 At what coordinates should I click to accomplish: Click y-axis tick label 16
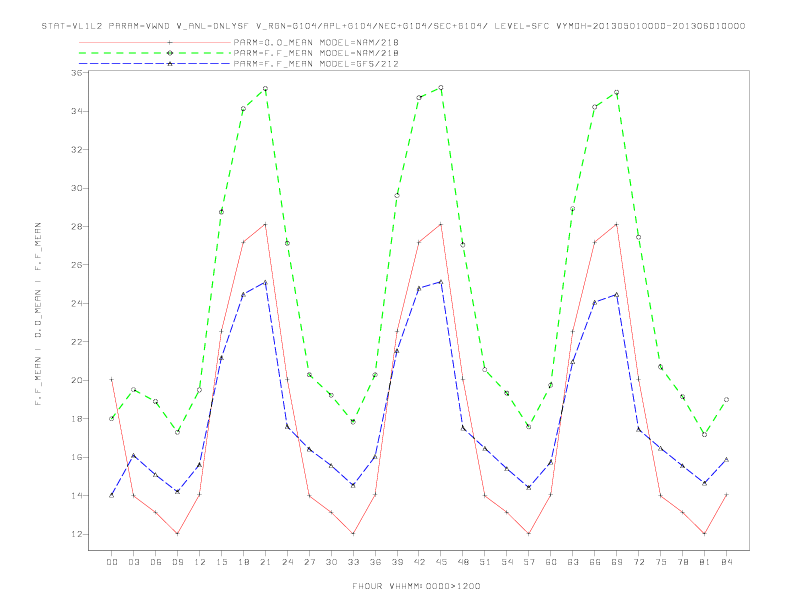tap(76, 457)
